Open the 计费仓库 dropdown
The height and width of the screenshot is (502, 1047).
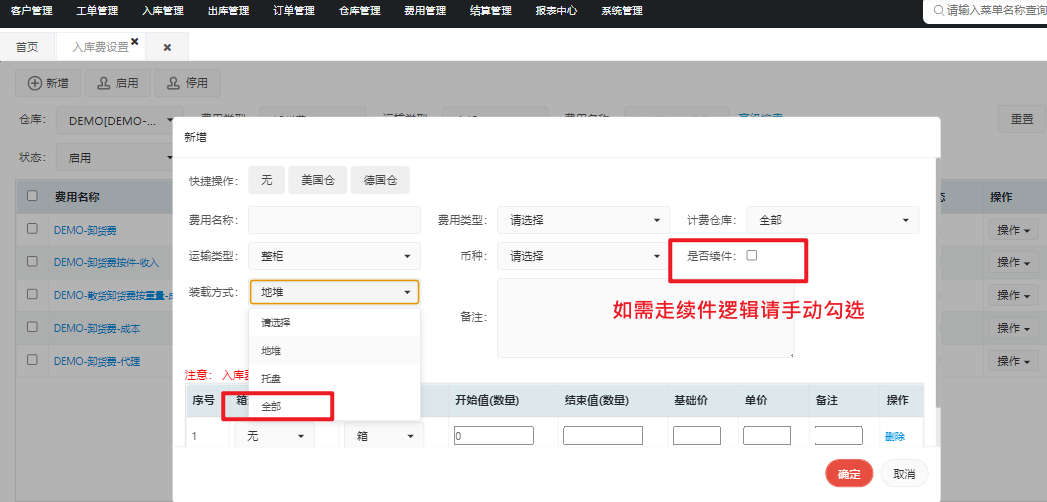coord(833,220)
